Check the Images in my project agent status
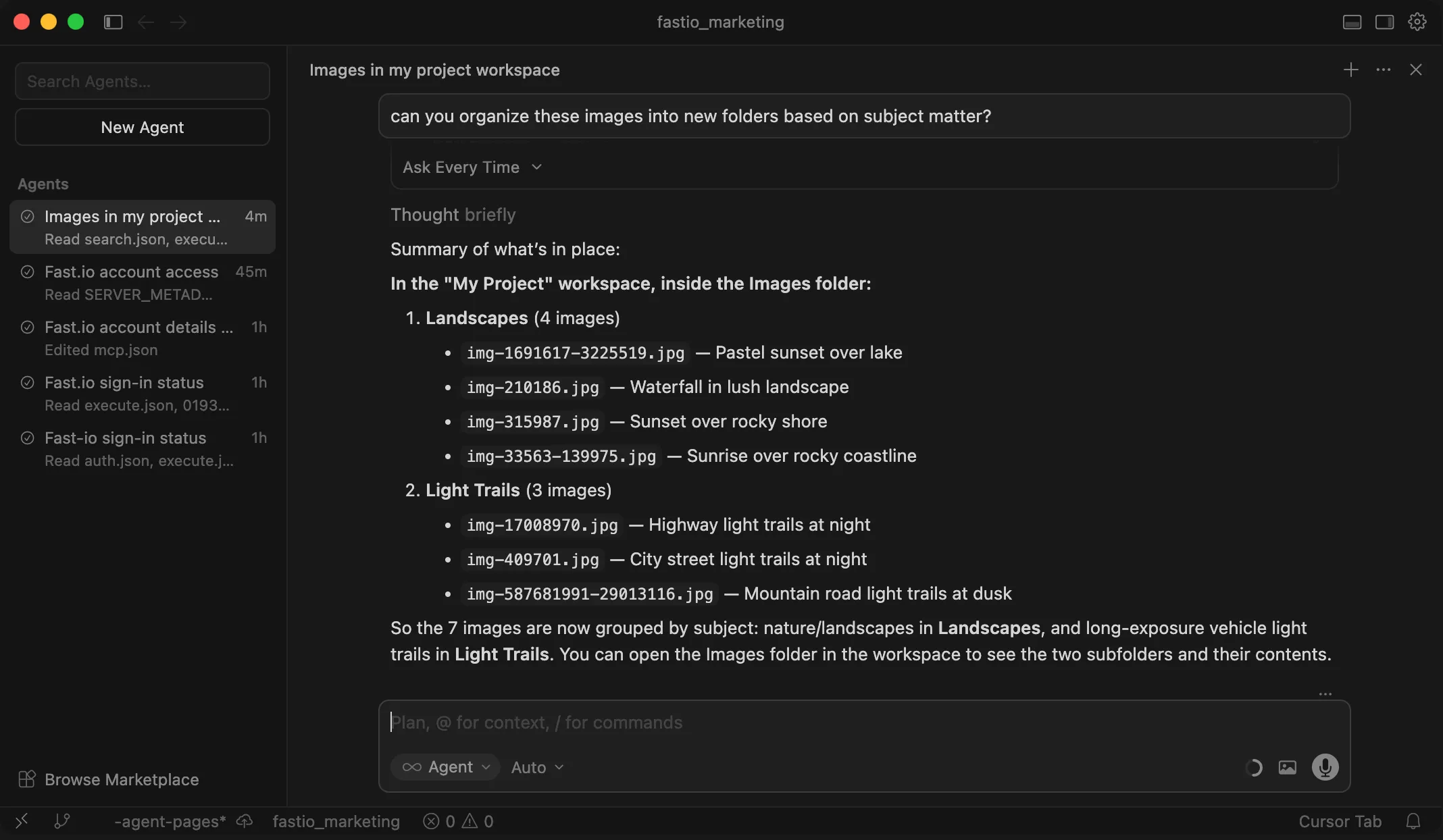The width and height of the screenshot is (1443, 840). (28, 216)
